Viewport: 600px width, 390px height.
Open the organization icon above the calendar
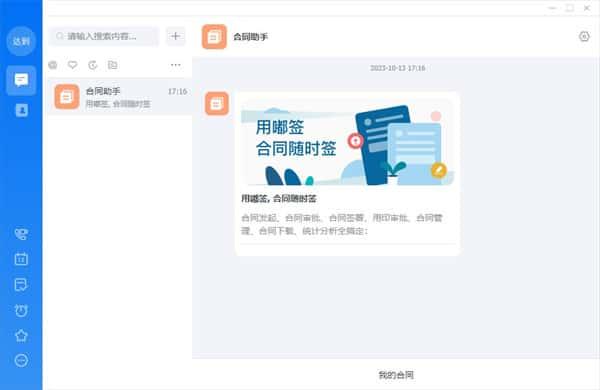[x=21, y=234]
